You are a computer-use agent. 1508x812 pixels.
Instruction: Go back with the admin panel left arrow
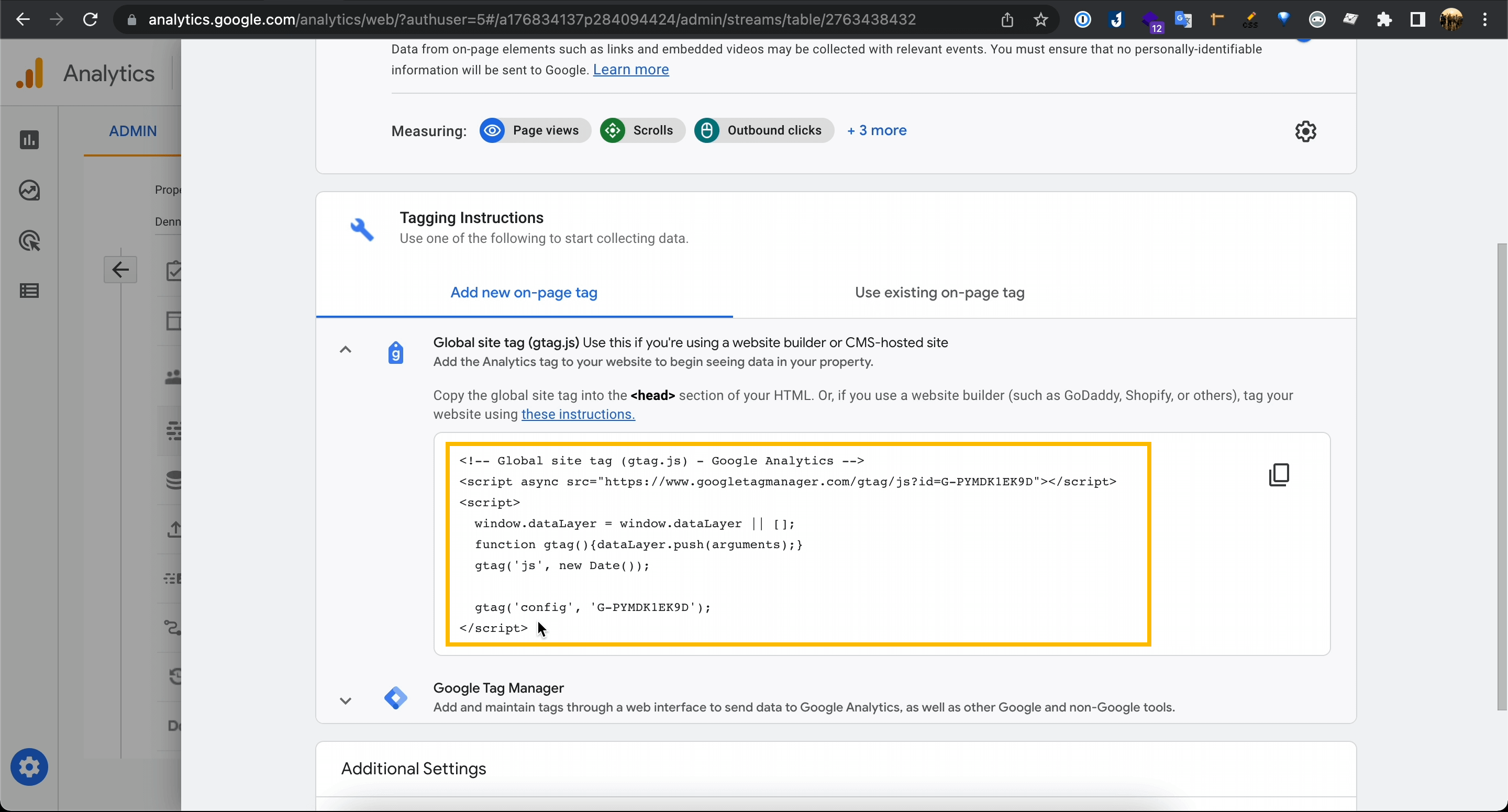pyautogui.click(x=120, y=270)
